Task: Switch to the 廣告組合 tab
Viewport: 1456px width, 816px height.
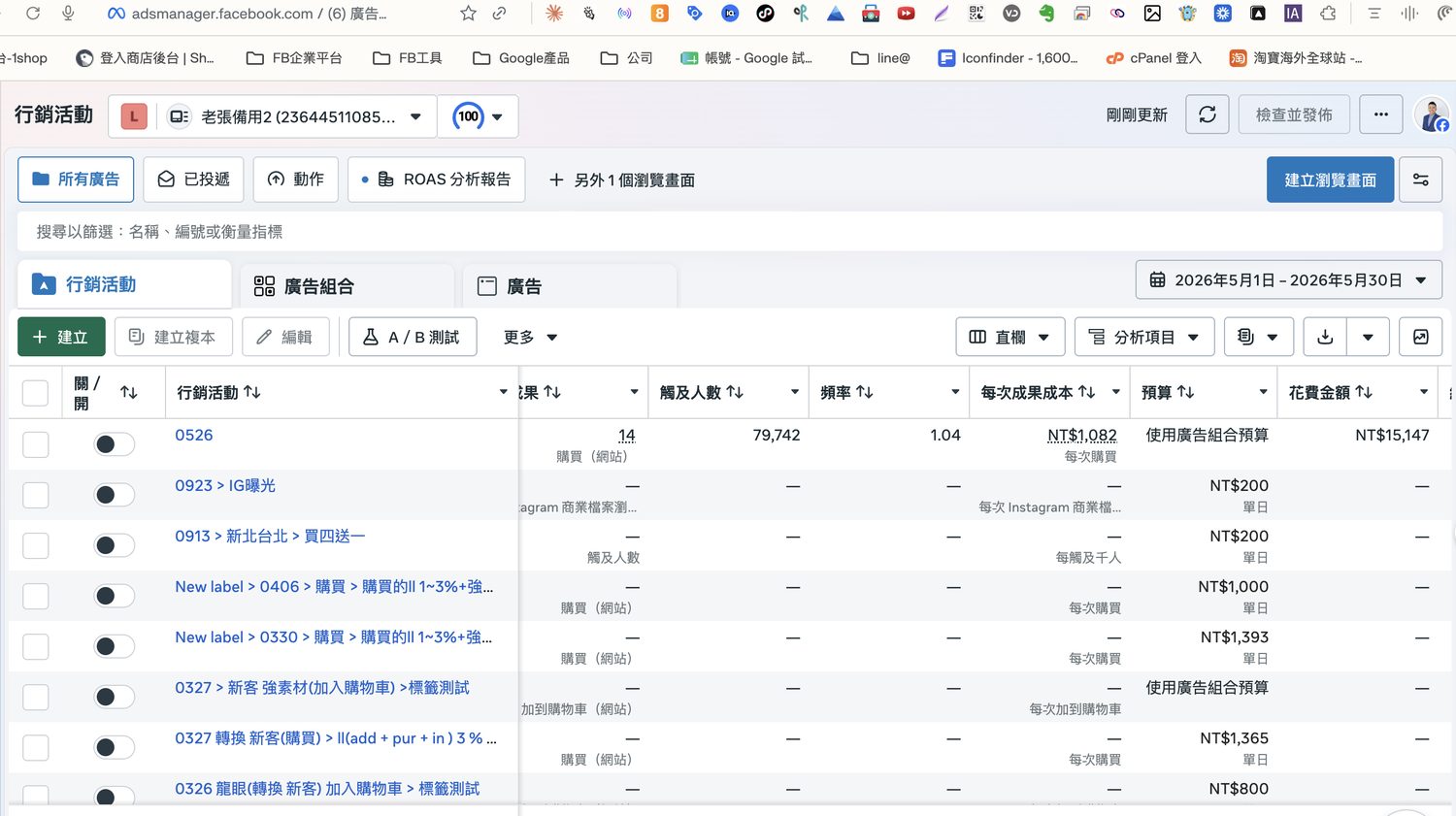Action: (347, 286)
